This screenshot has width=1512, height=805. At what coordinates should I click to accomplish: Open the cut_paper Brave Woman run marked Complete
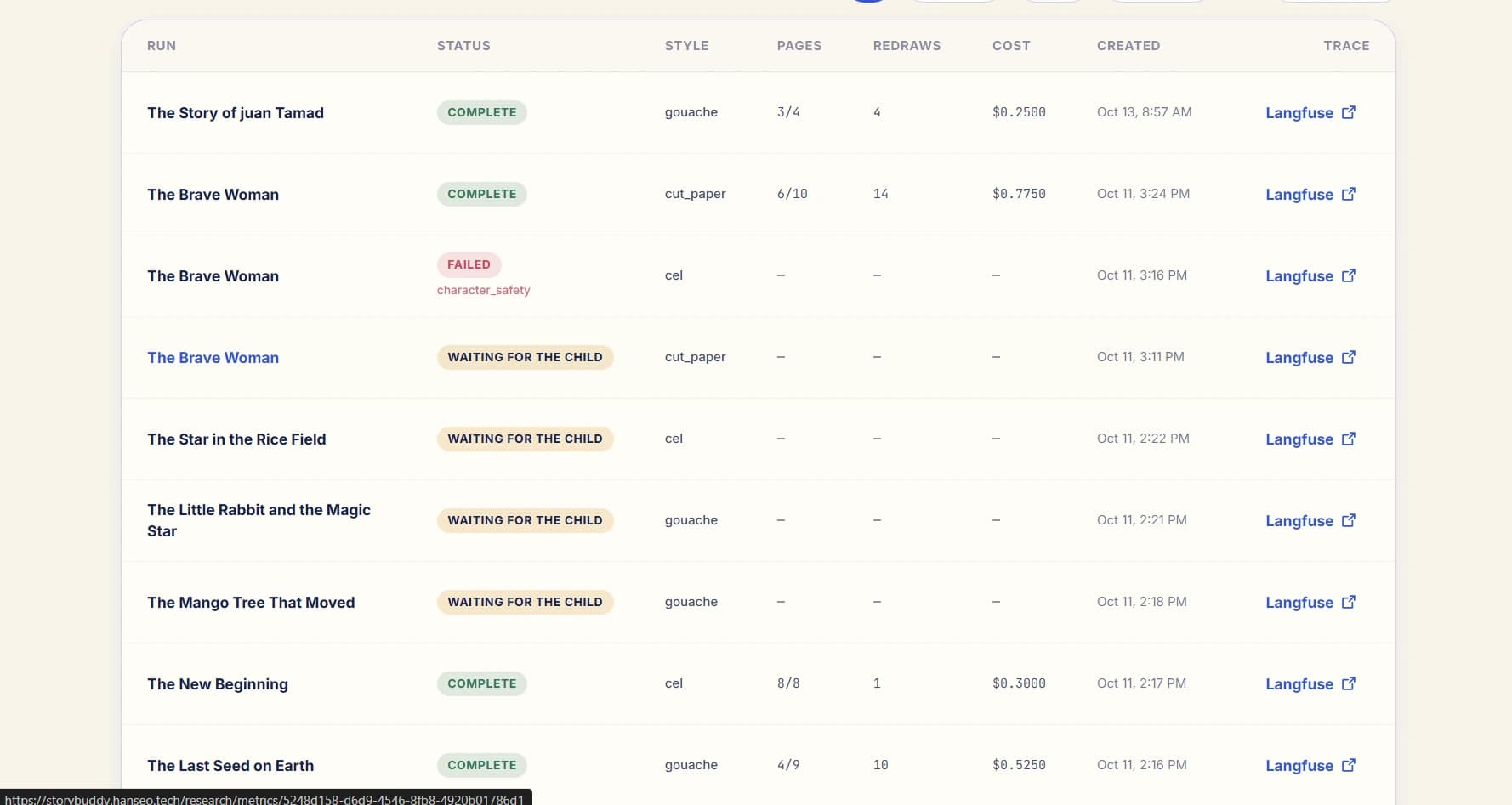pyautogui.click(x=213, y=195)
